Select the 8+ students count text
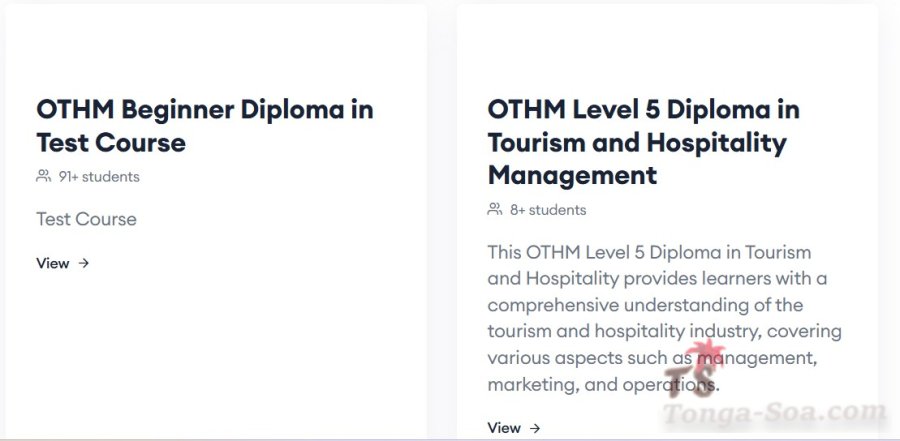 coord(548,210)
